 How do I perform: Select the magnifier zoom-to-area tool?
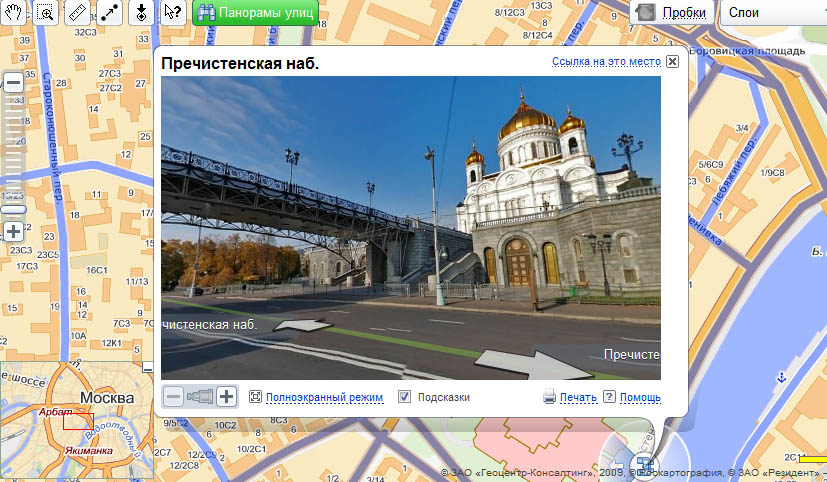[46, 12]
